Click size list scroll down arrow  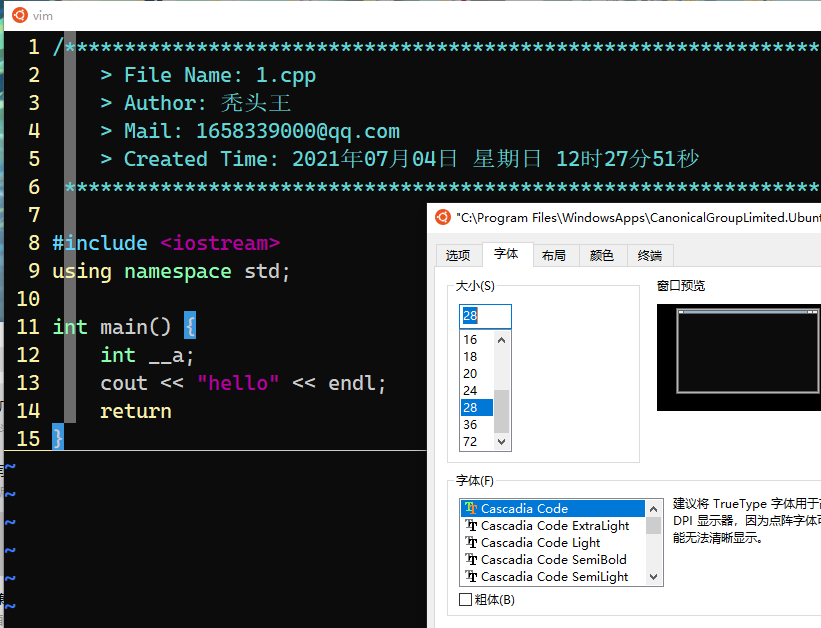(x=502, y=442)
